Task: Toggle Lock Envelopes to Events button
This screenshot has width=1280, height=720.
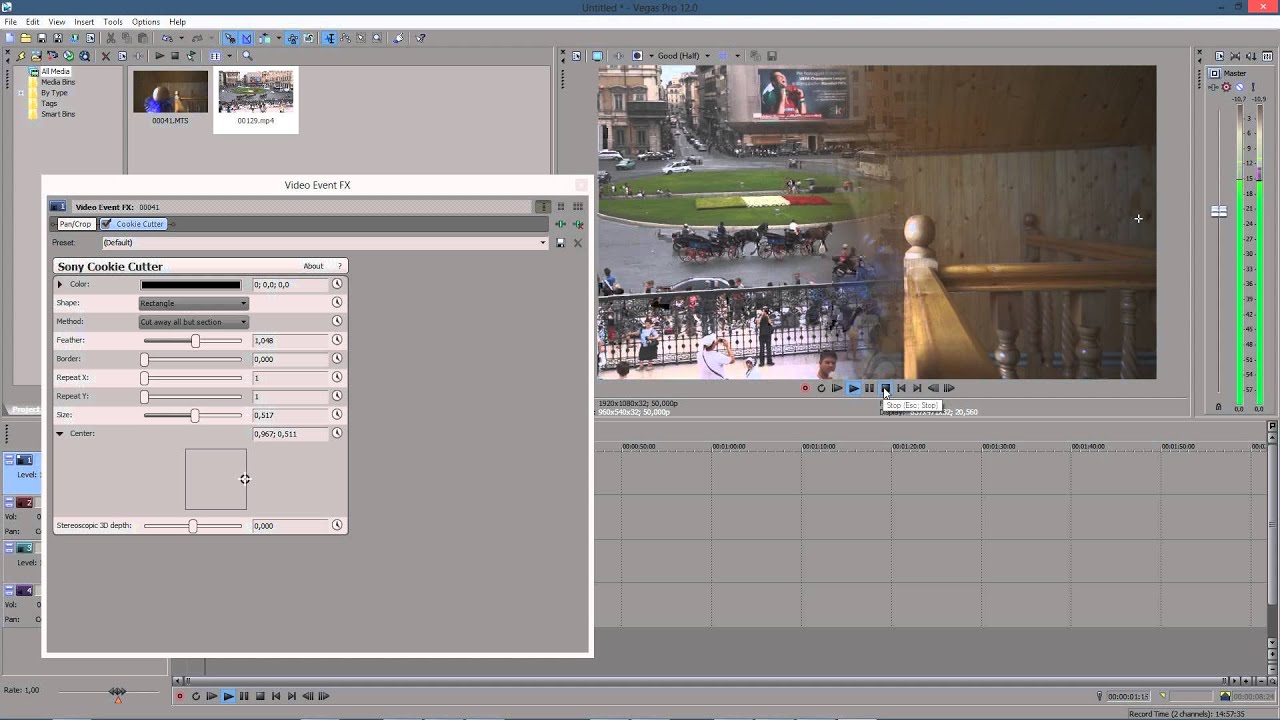Action: click(293, 38)
